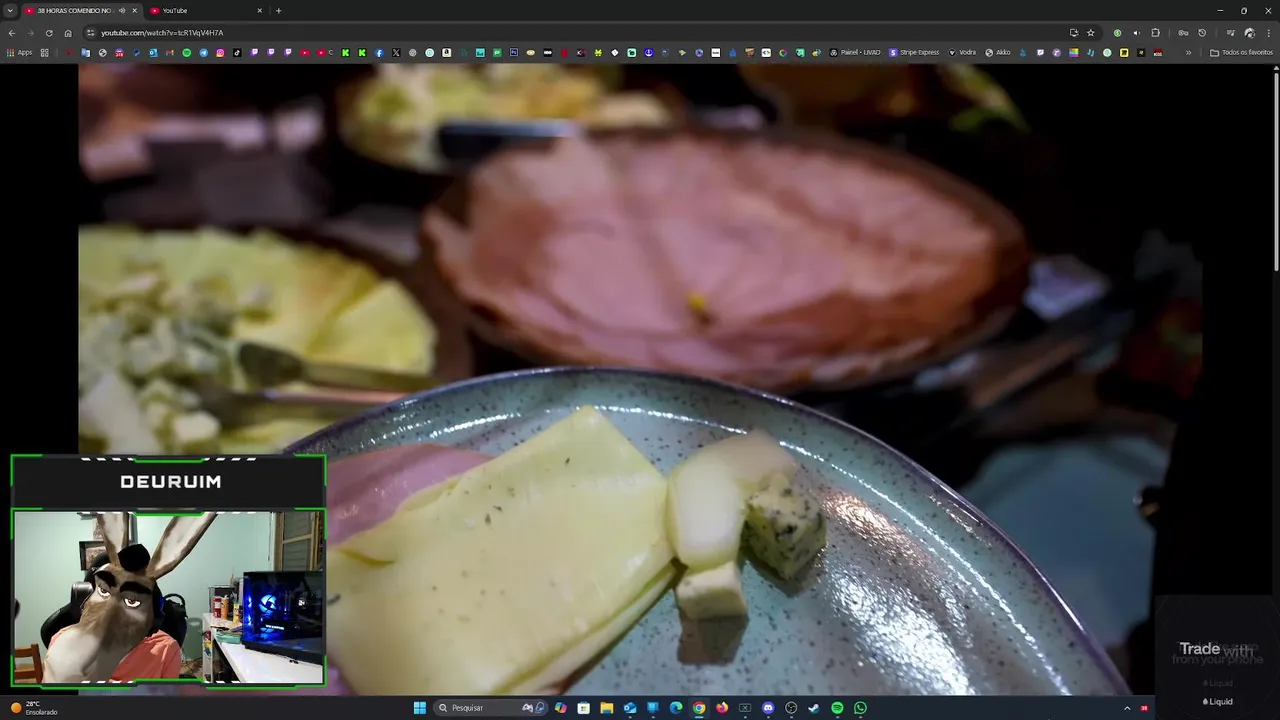Open Spotify from the taskbar
Viewport: 1280px width, 720px height.
click(837, 708)
